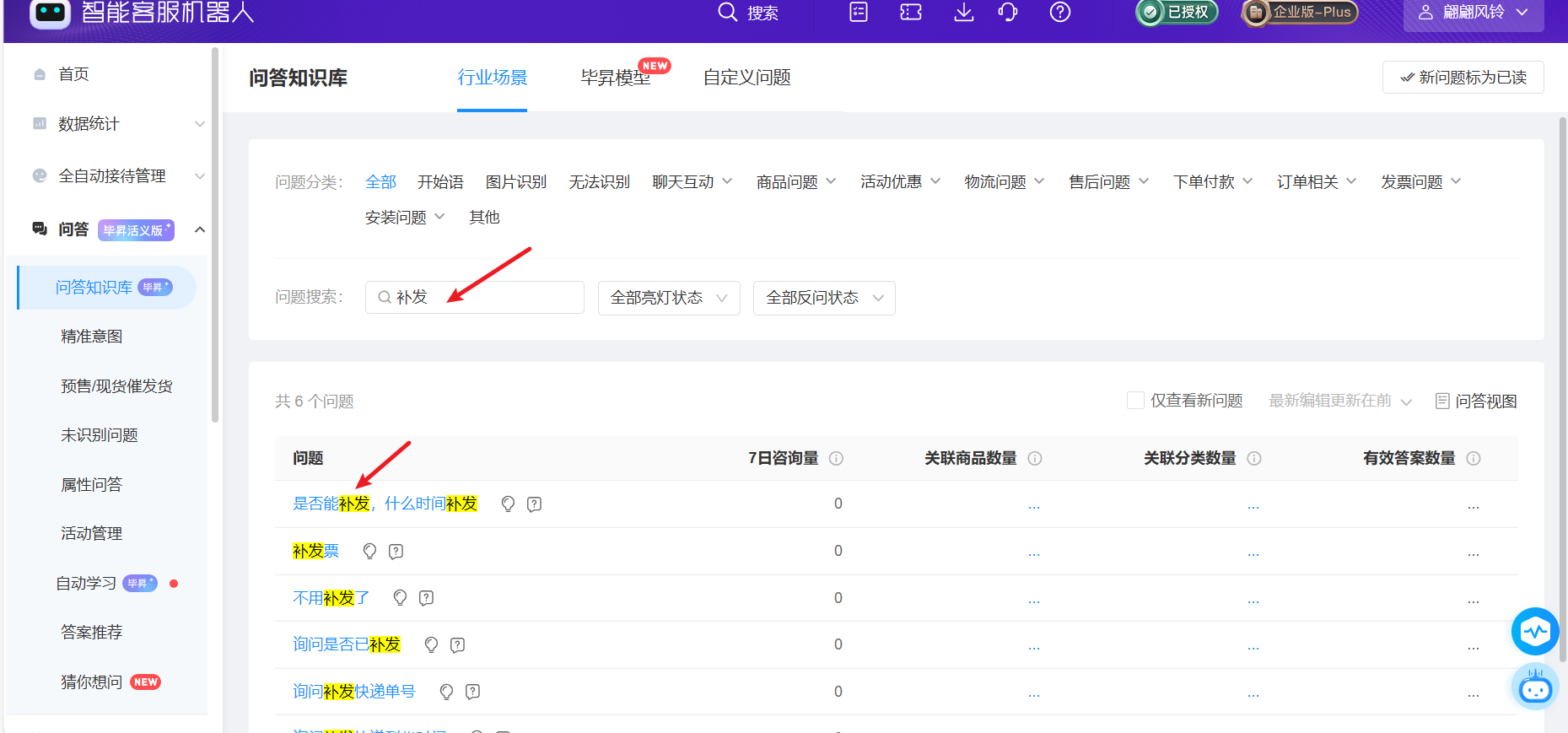Open the help question mark icon

click(x=1060, y=12)
